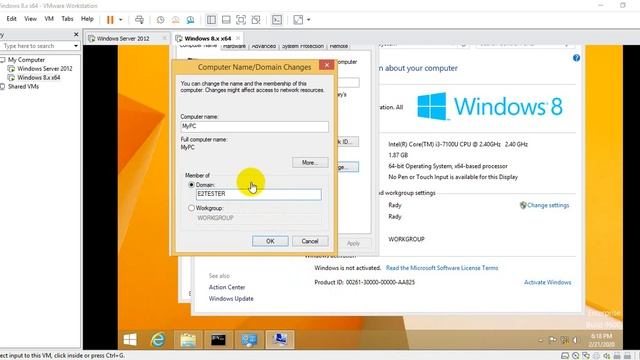Open the VM menu
The image size is (640, 360).
[49, 19]
